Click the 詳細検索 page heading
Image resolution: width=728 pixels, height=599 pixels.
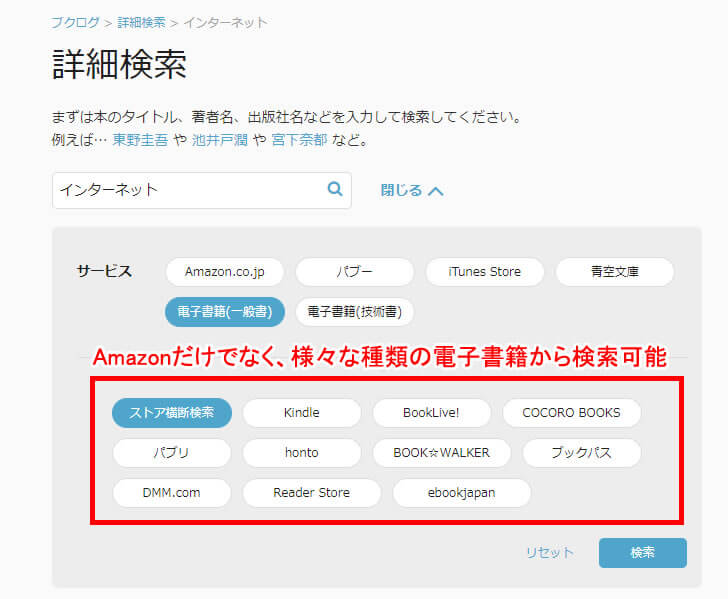click(x=119, y=64)
